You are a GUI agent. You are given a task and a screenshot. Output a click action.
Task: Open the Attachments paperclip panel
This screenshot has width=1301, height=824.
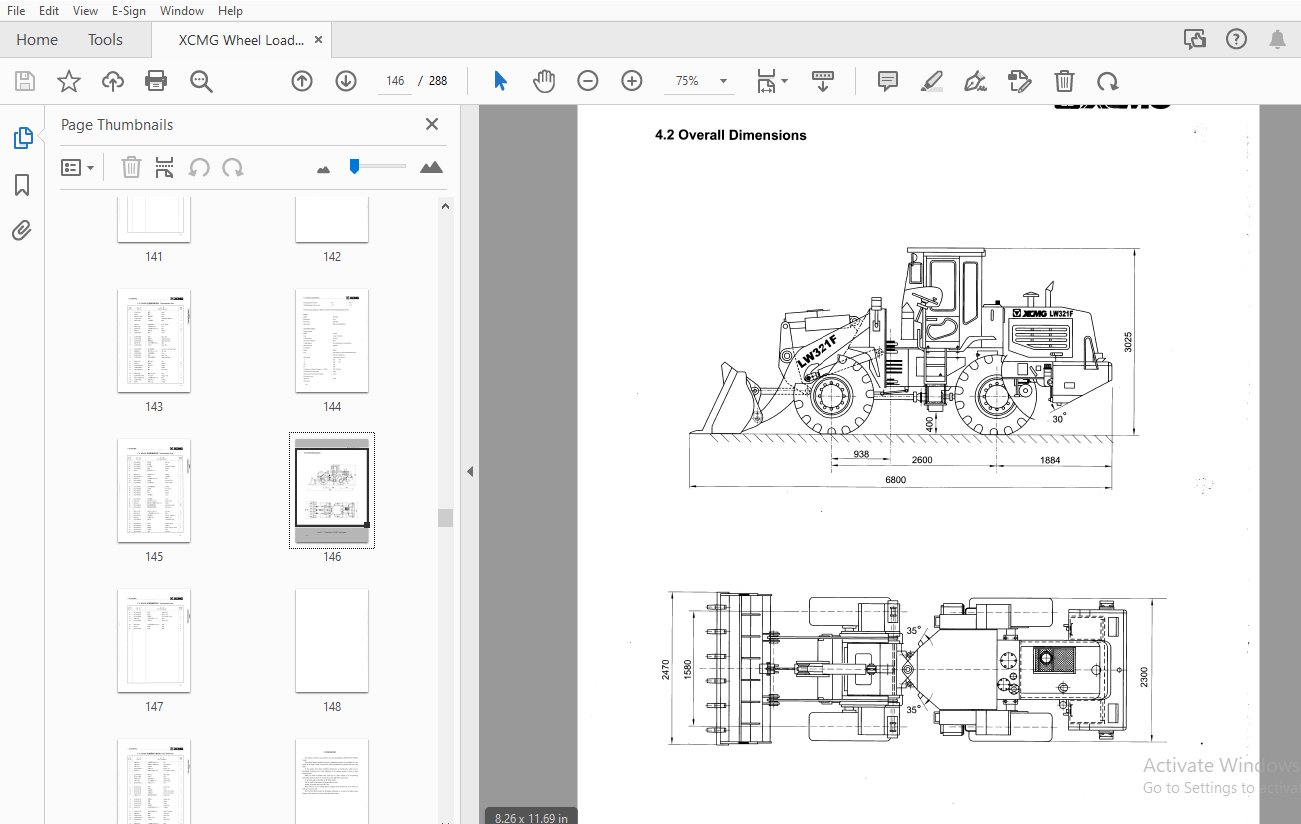pos(22,231)
